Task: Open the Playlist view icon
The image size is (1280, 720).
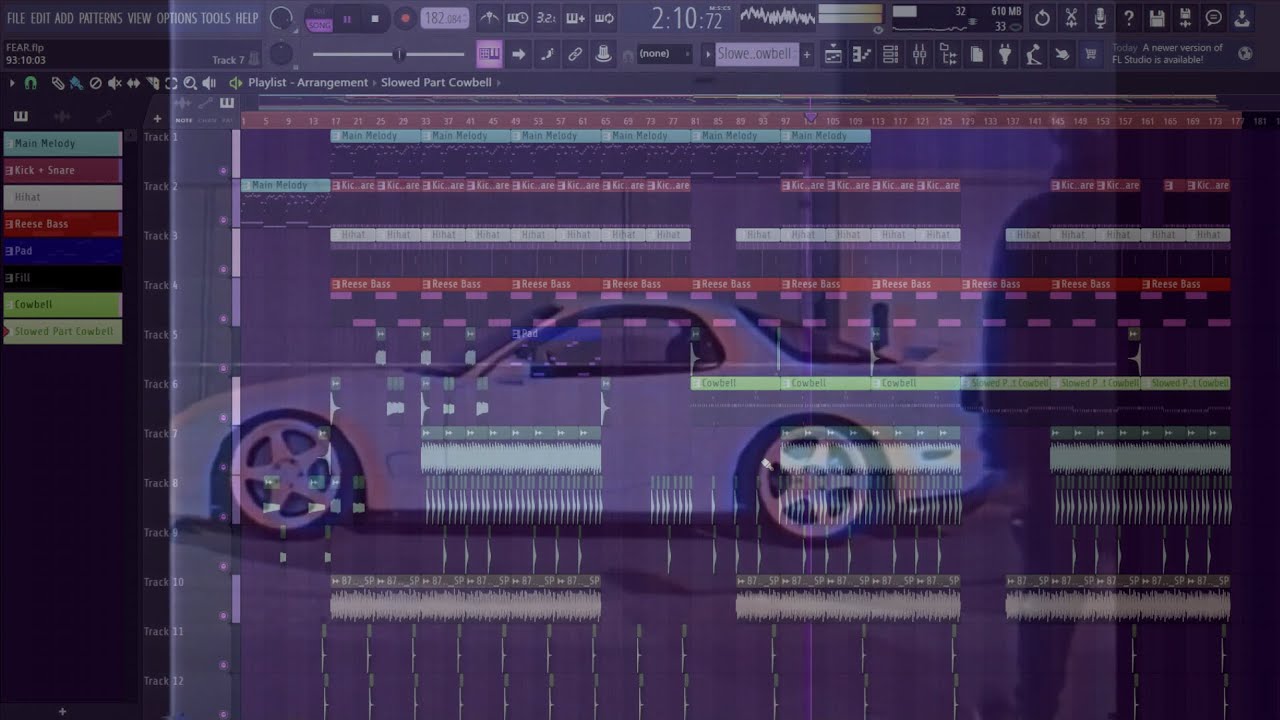Action: click(x=832, y=54)
